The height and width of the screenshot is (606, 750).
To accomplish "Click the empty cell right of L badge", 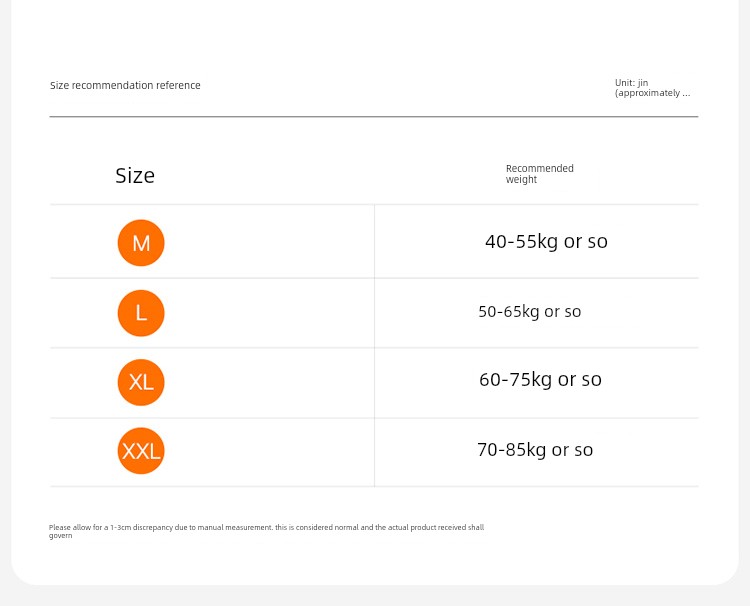I will [x=269, y=313].
